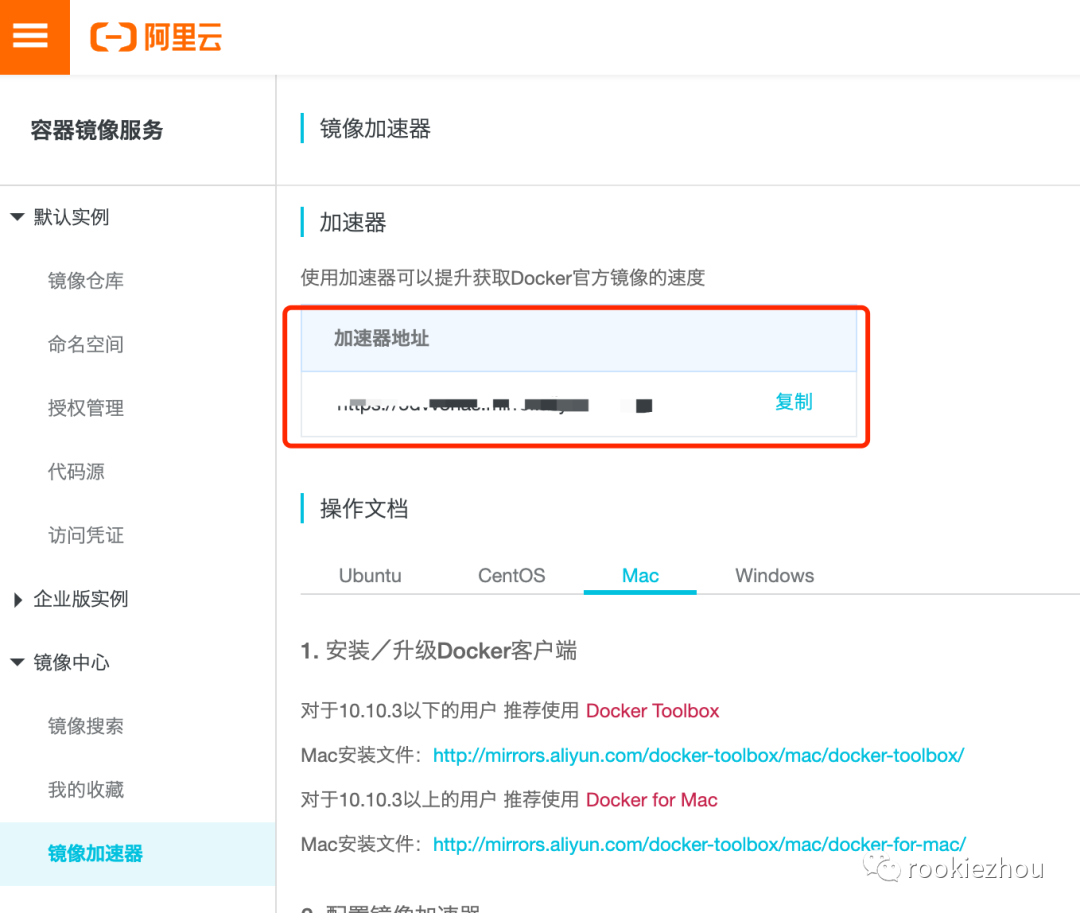Switch to the Windows tab

click(775, 576)
